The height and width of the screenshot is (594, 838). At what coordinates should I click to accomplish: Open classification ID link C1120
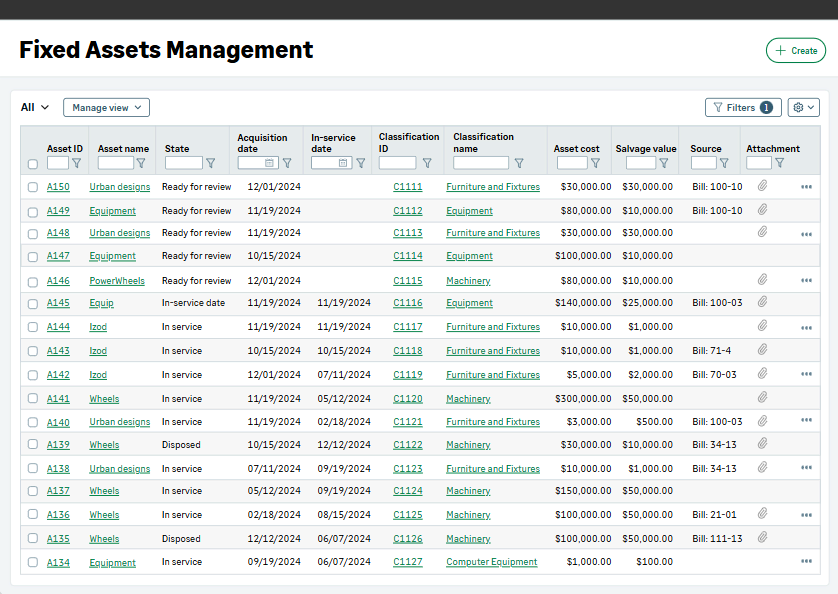pyautogui.click(x=408, y=399)
